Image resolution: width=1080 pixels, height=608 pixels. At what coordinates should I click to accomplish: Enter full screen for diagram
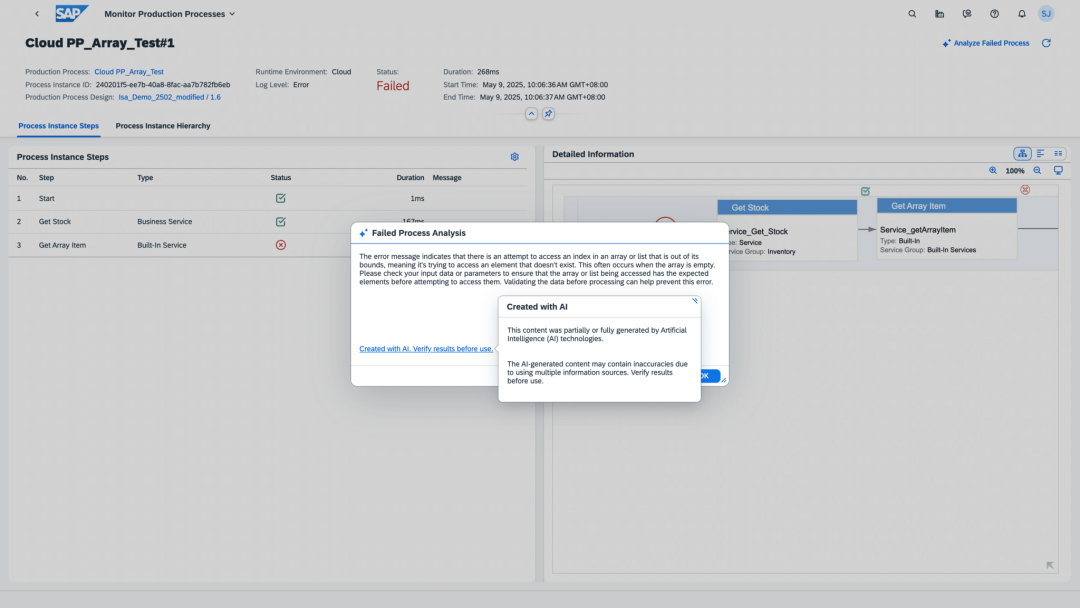pyautogui.click(x=1058, y=171)
